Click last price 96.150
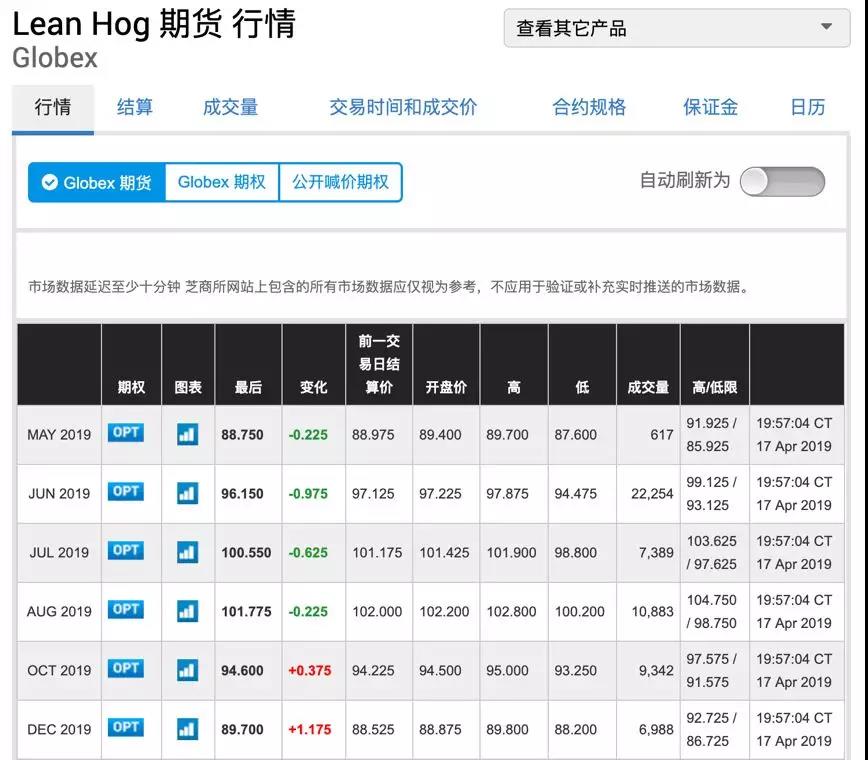The width and height of the screenshot is (868, 760). pyautogui.click(x=242, y=493)
